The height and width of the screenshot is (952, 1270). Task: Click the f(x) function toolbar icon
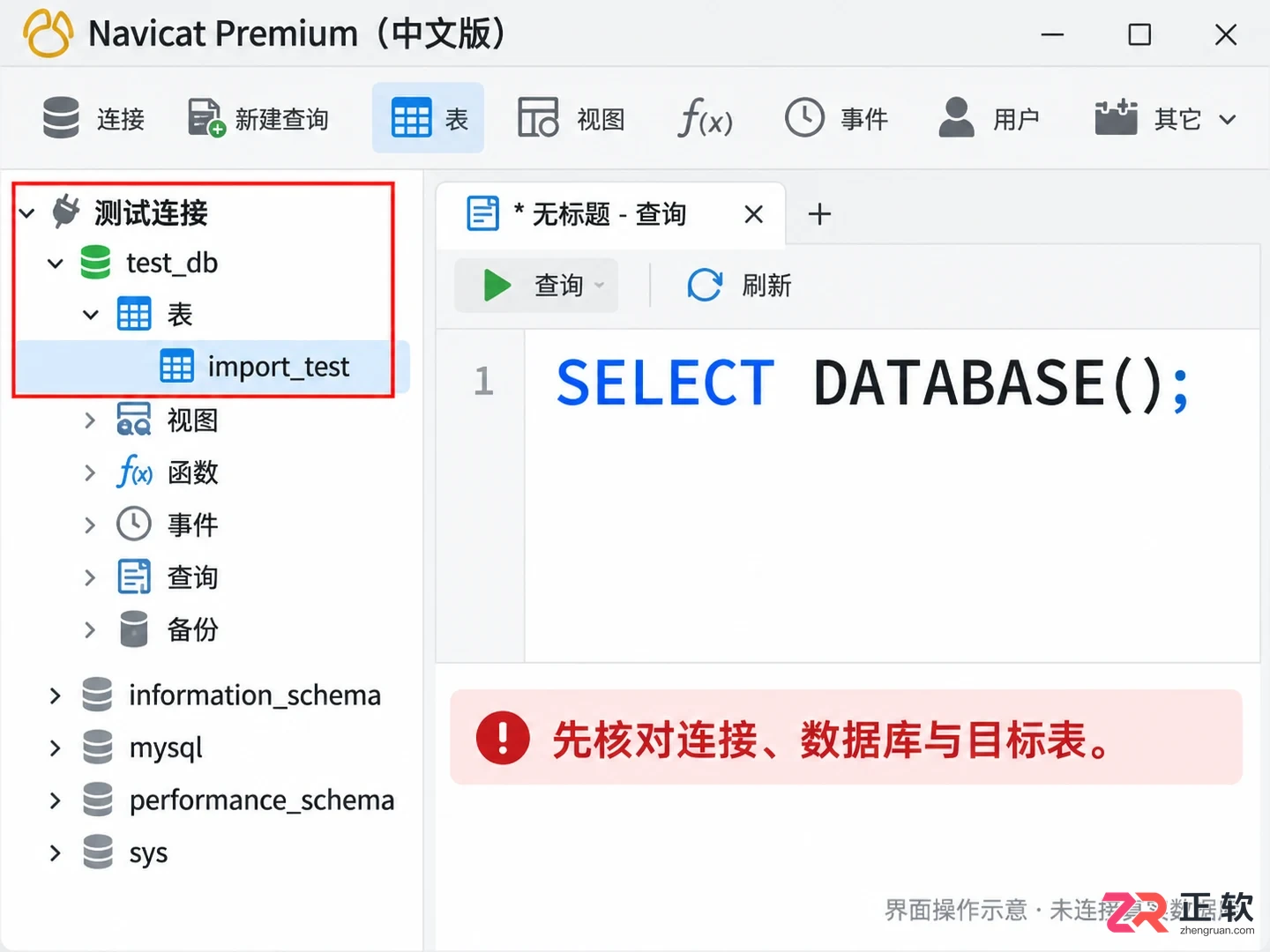(705, 118)
